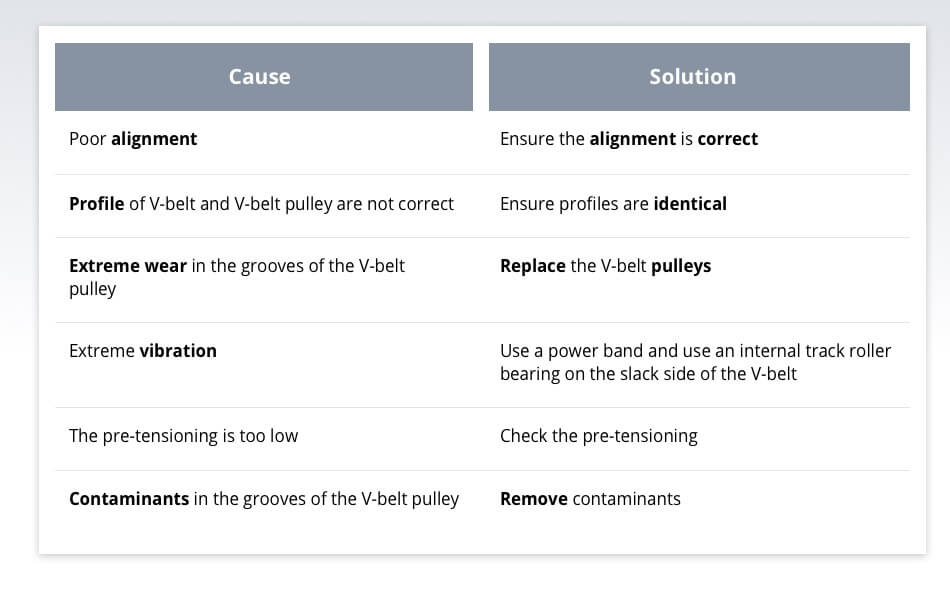Click the bold word "identical"

(690, 204)
